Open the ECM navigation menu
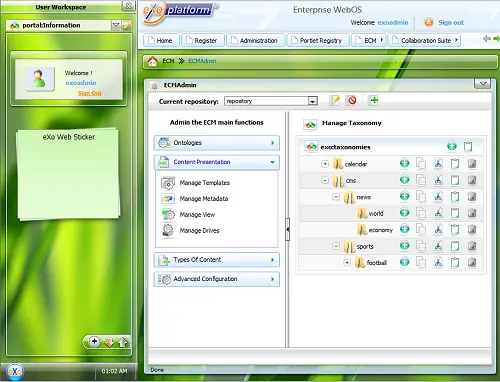500x382 pixels. 369,40
